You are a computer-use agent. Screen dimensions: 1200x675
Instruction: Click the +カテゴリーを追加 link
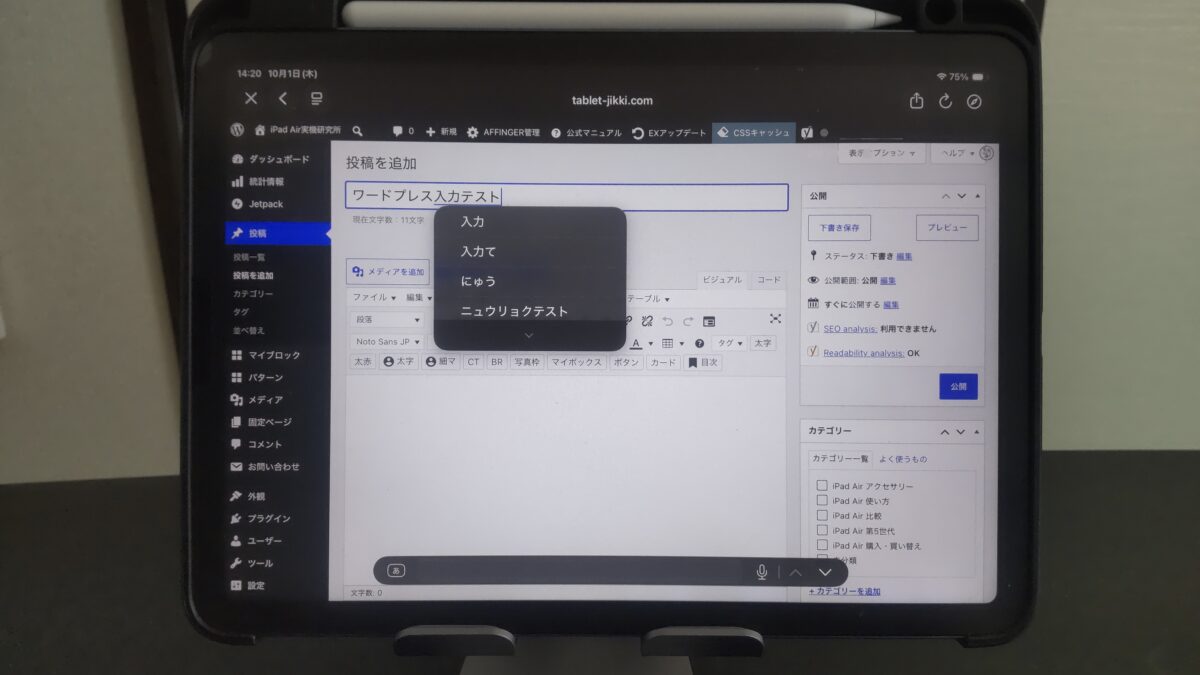(x=845, y=592)
